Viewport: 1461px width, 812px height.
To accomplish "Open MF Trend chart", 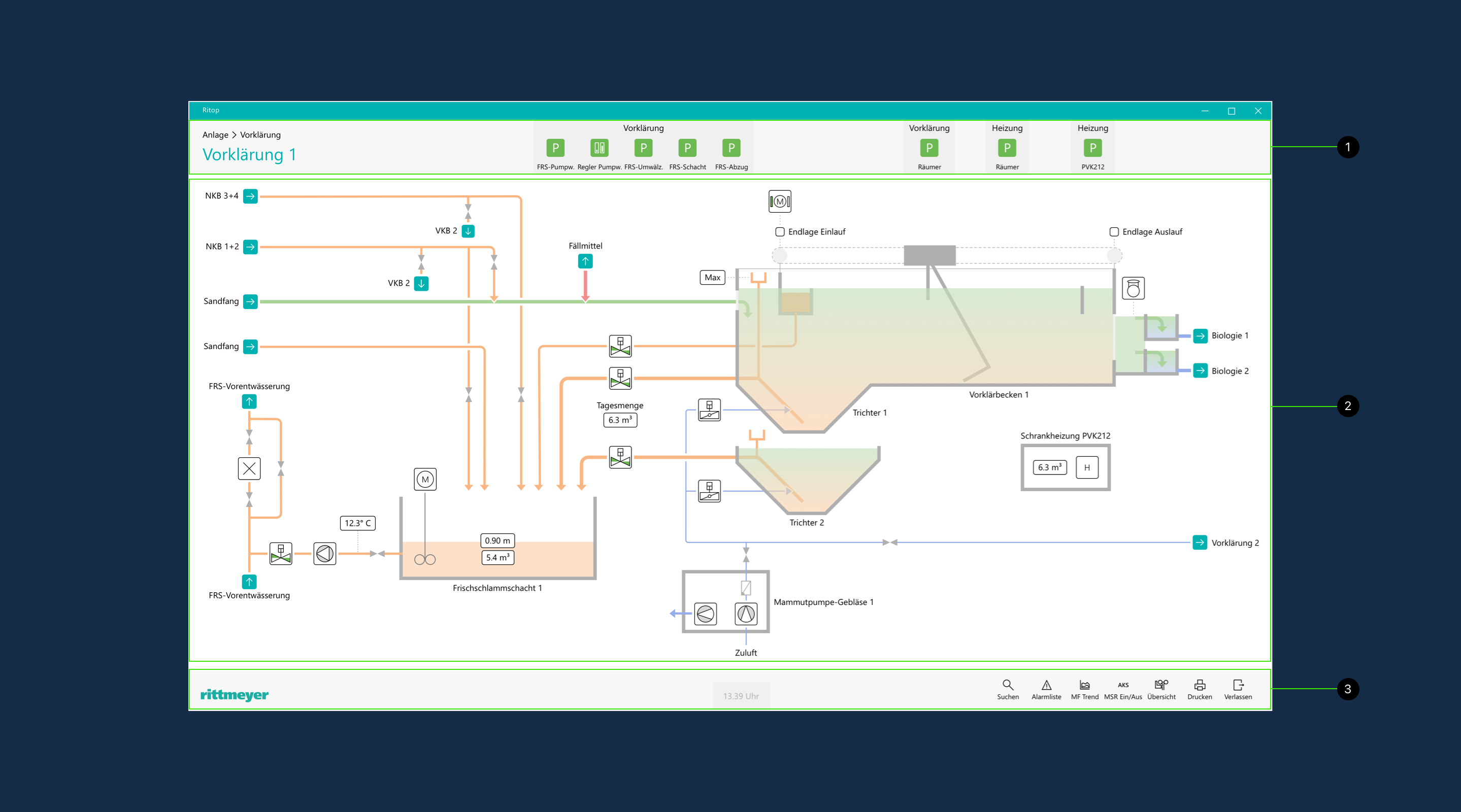I will point(1084,689).
